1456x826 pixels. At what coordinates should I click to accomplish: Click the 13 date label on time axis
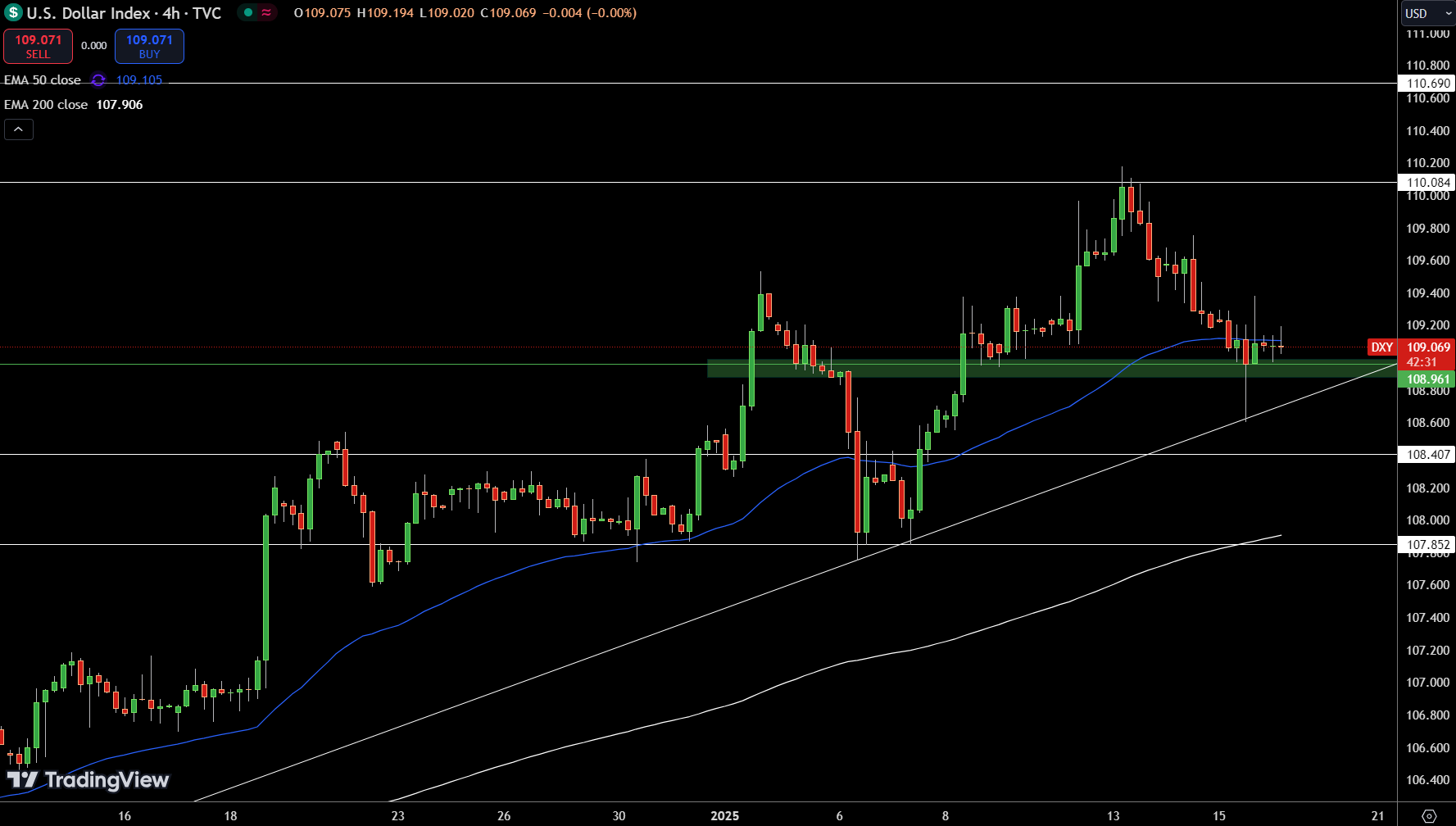coord(1113,816)
